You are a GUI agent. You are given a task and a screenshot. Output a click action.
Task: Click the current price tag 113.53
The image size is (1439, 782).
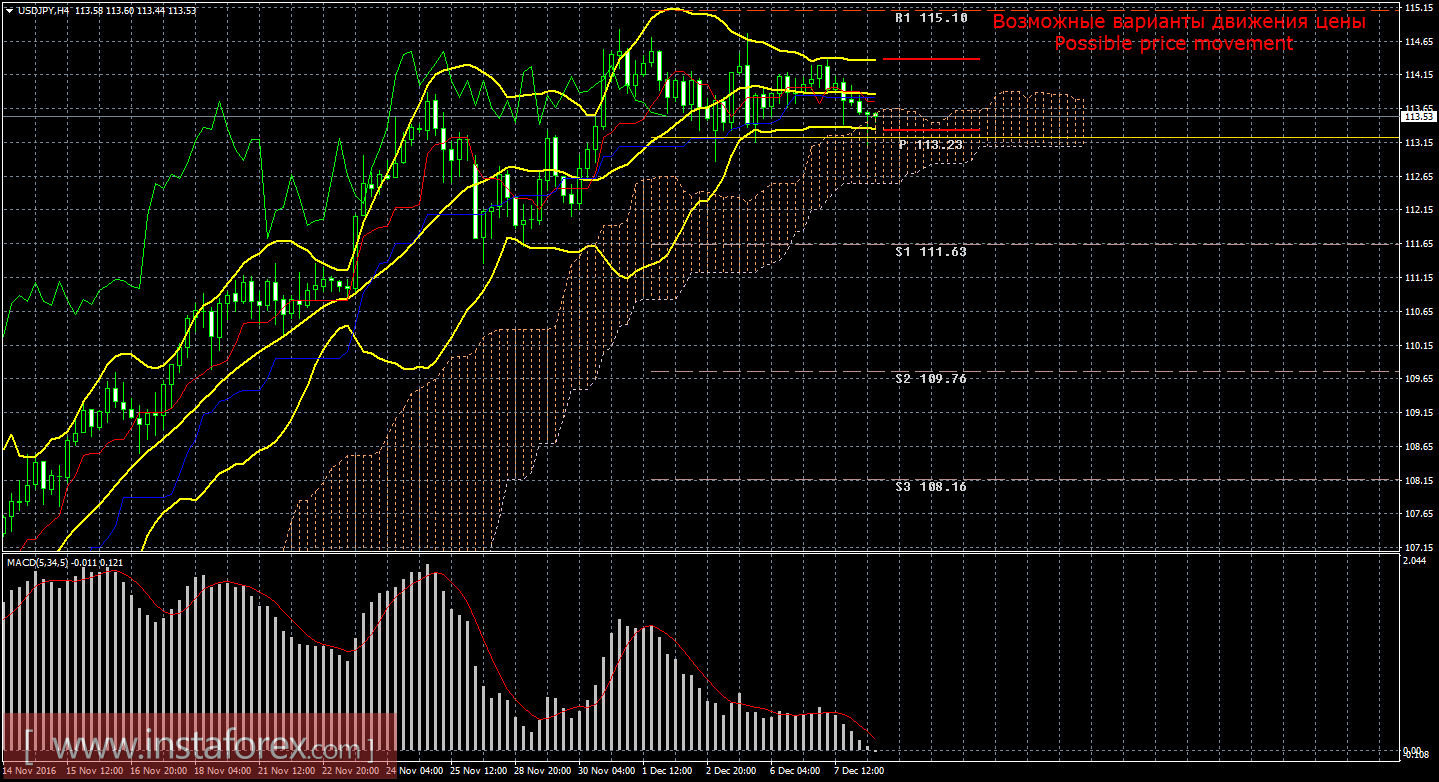coord(1415,117)
